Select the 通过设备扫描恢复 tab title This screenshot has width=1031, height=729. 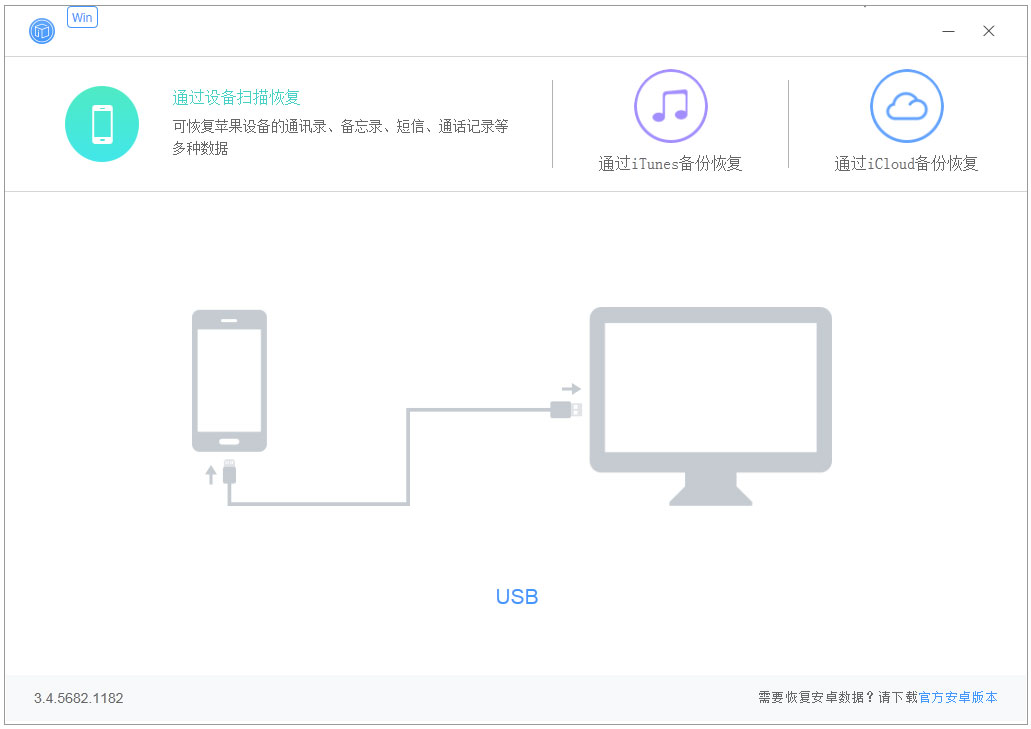pyautogui.click(x=236, y=98)
